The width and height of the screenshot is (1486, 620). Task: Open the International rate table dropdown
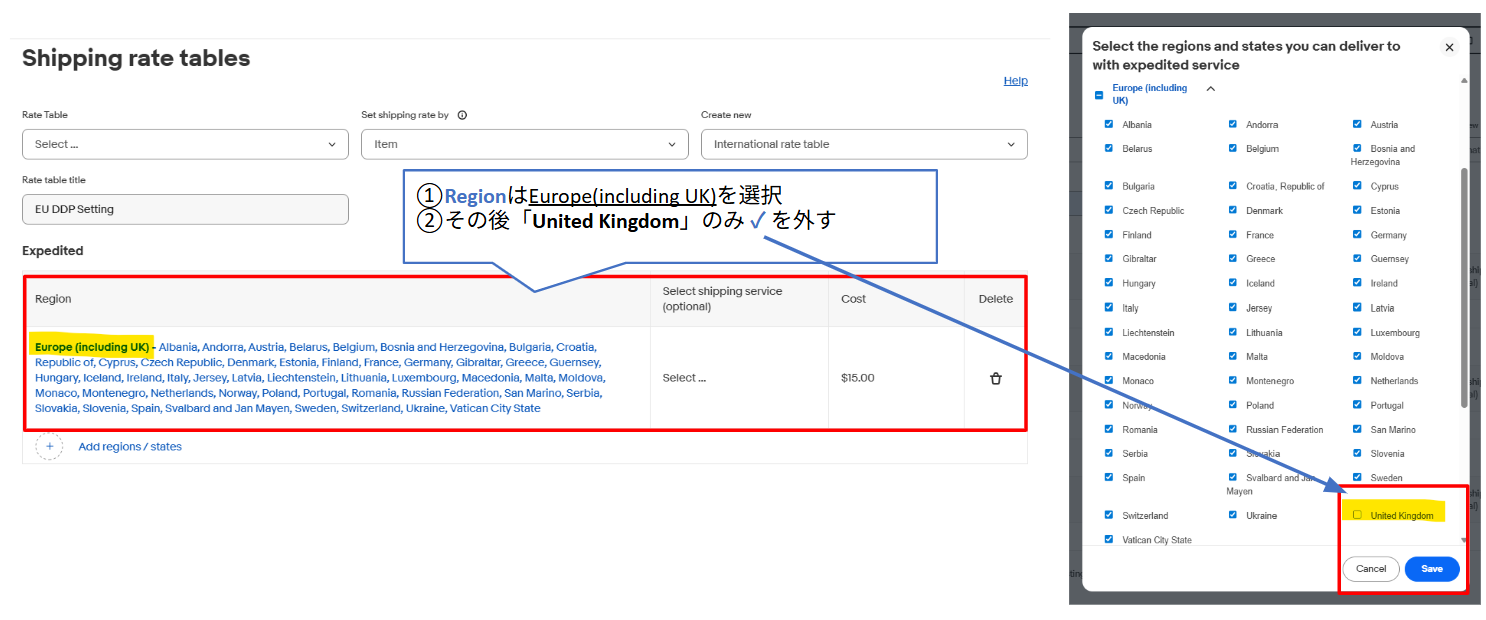[x=864, y=144]
